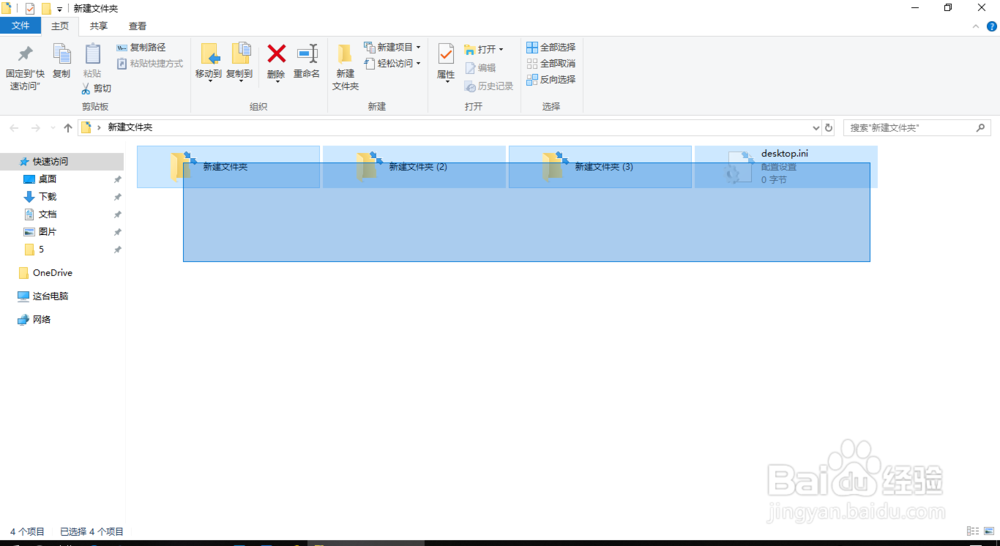Click Select none (全部取消)

coord(551,63)
